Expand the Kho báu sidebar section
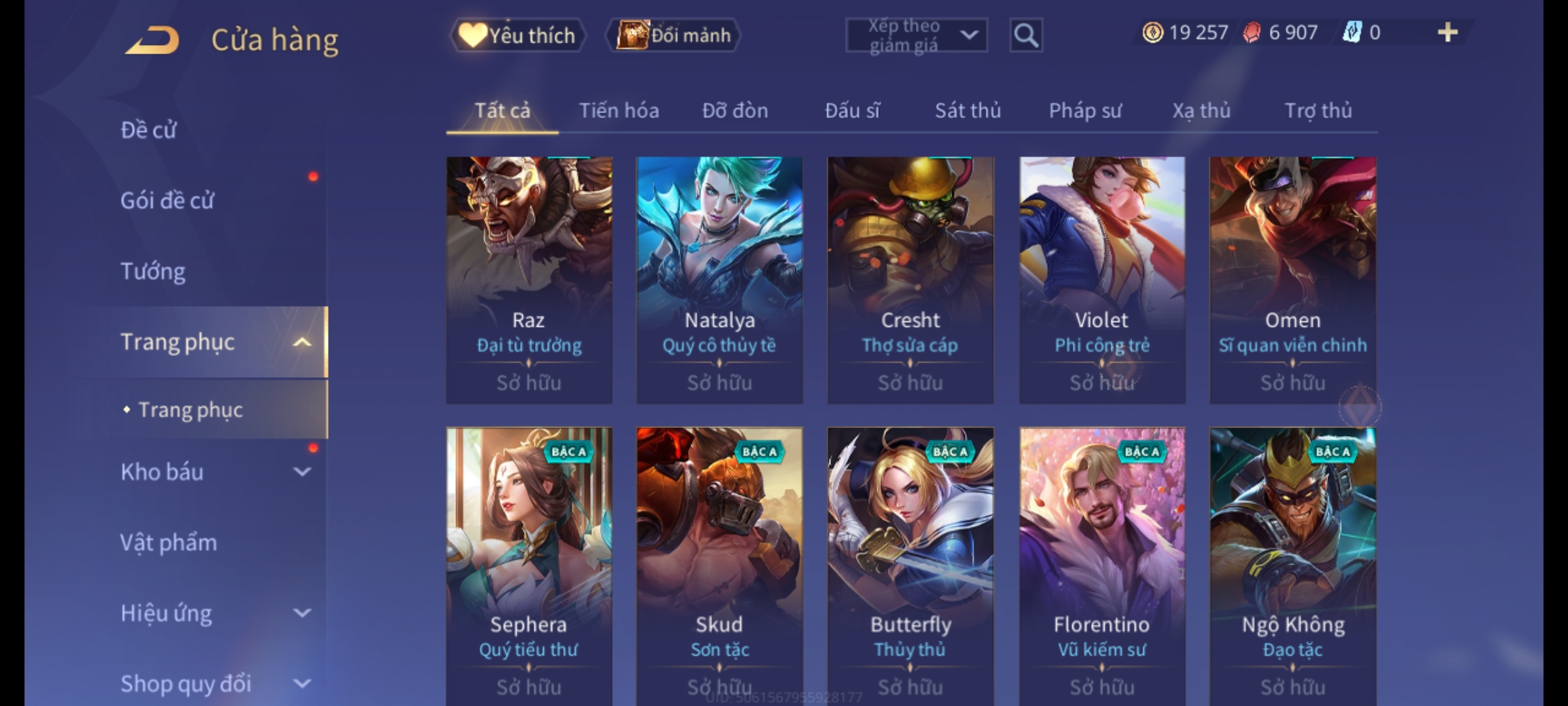 [x=302, y=471]
